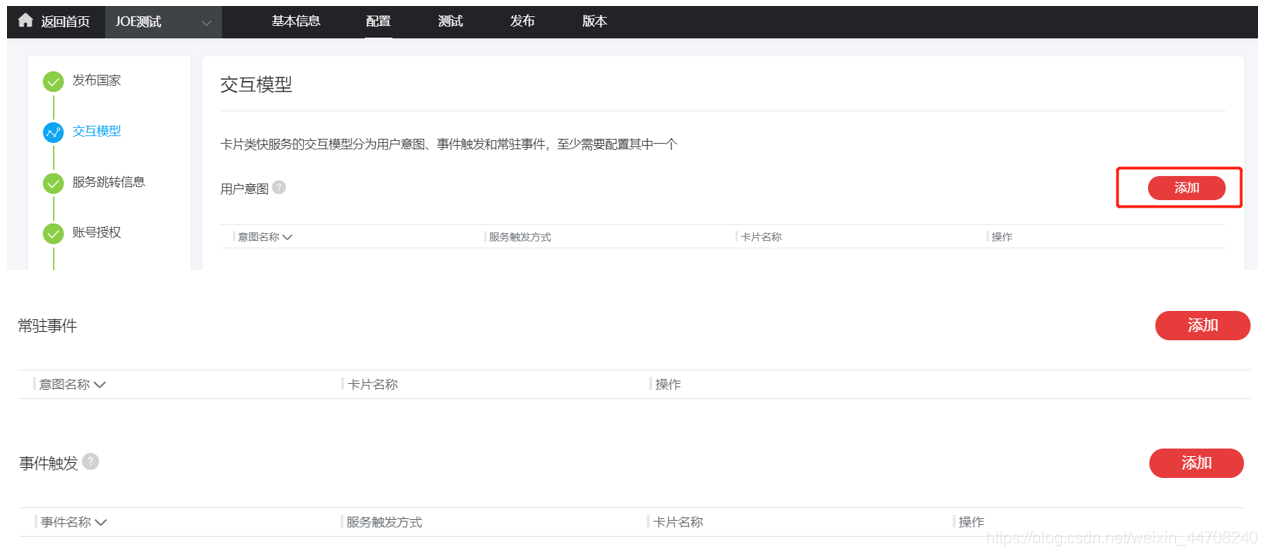1267x556 pixels.
Task: Click 卡片名称 column header in 常驻事件 table
Action: pyautogui.click(x=372, y=384)
